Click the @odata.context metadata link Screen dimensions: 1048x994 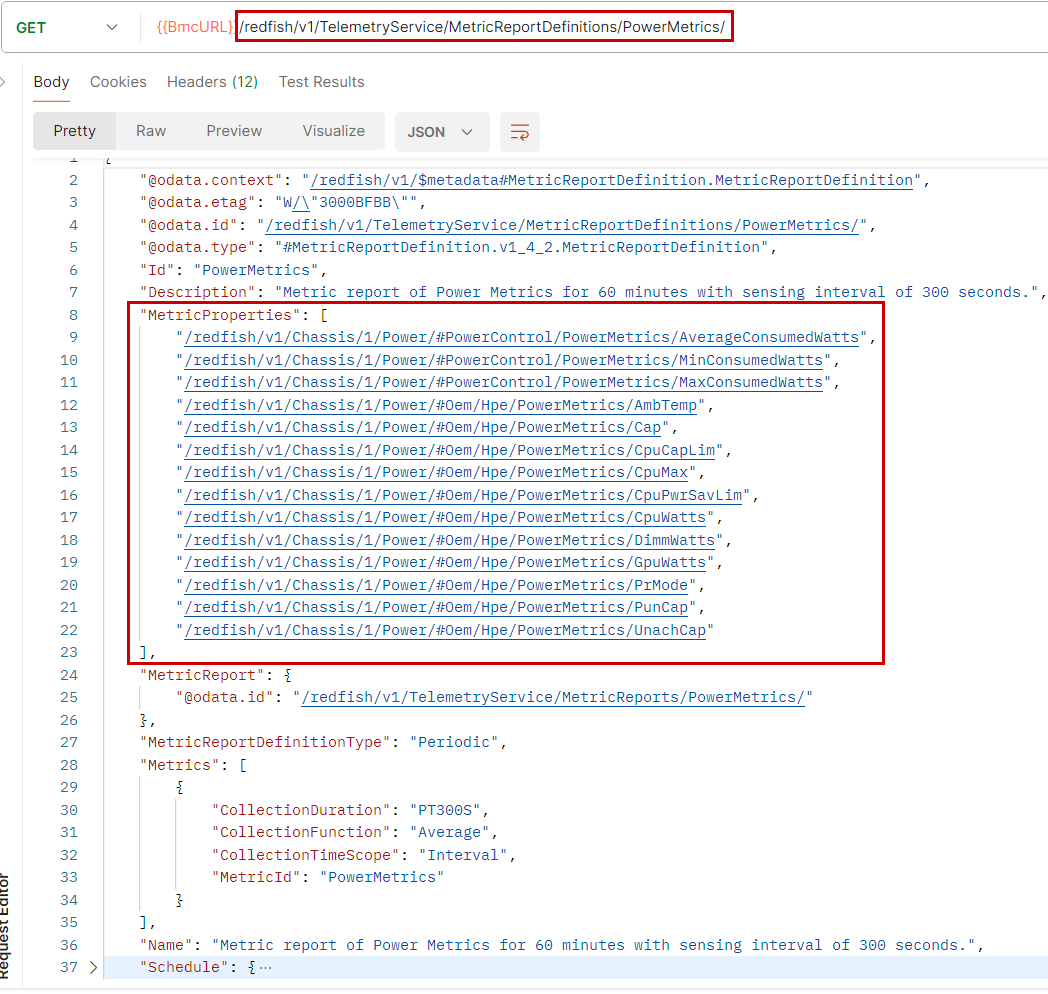click(x=611, y=180)
